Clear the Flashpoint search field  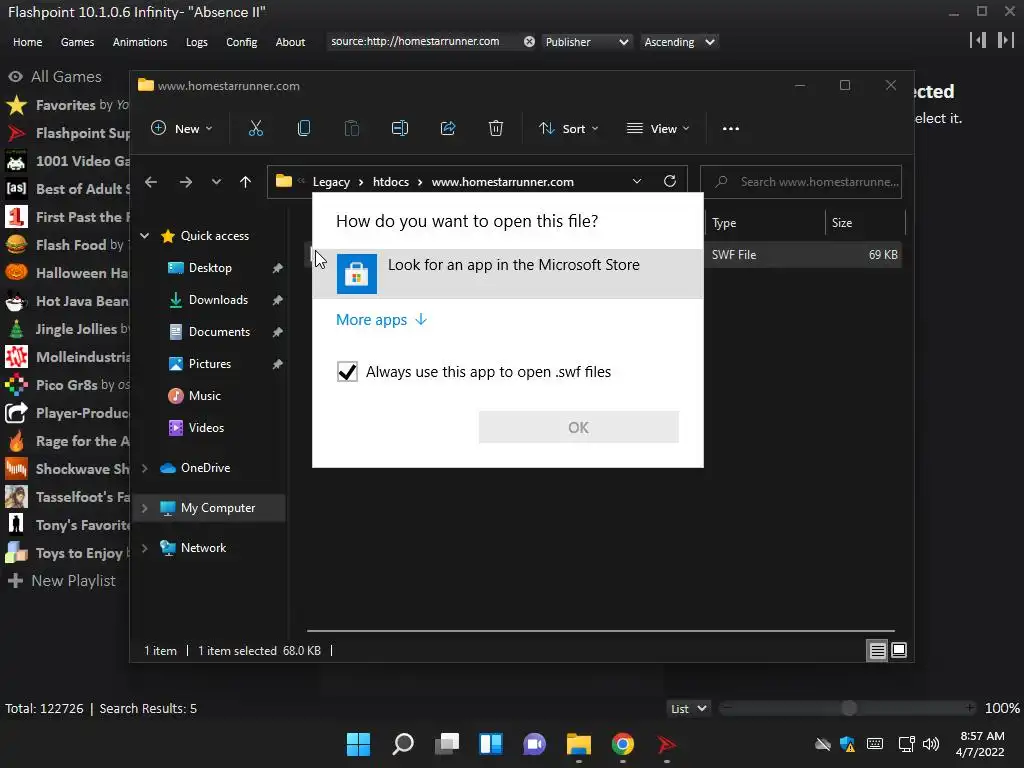[x=529, y=42]
